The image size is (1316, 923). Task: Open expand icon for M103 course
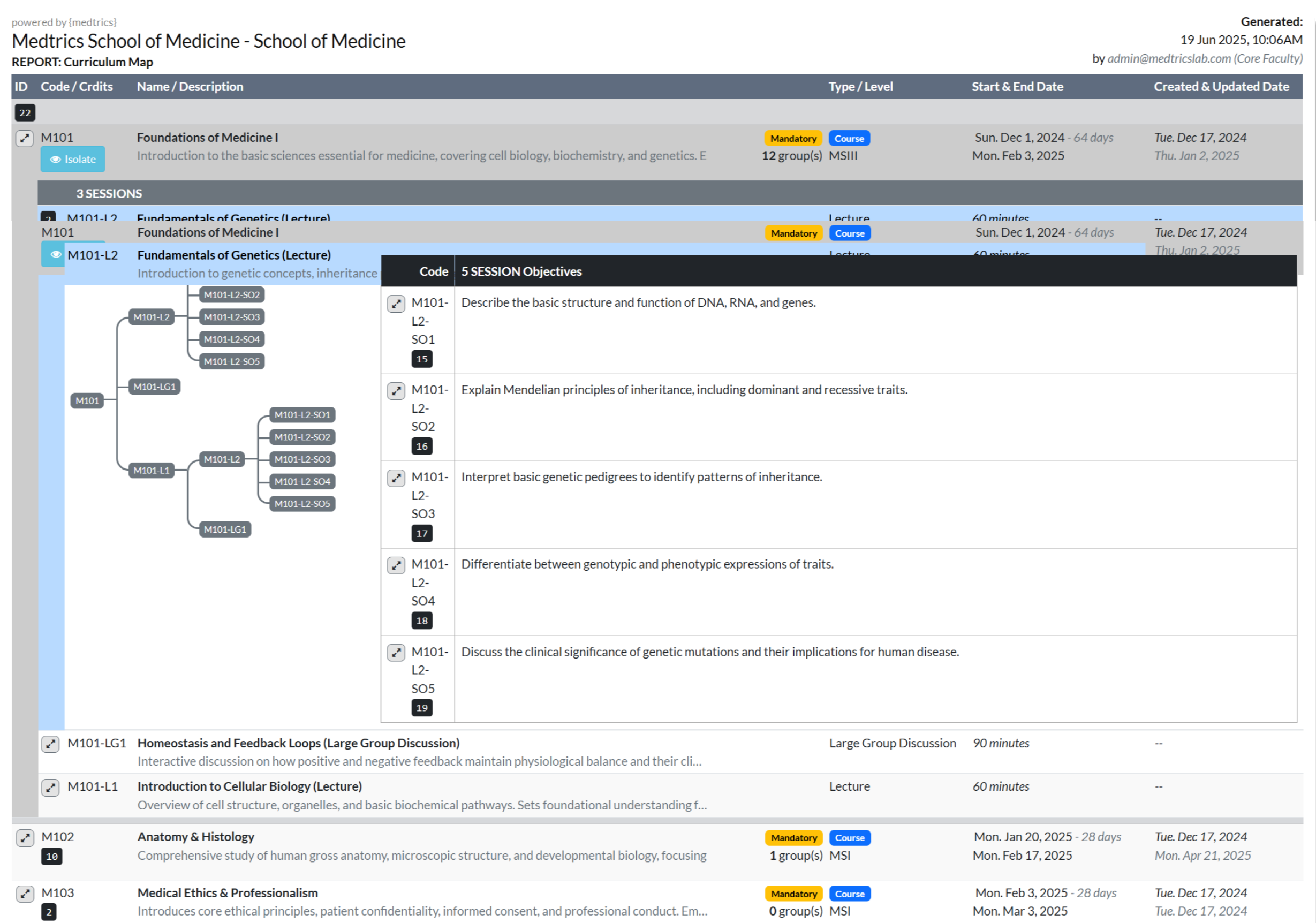tap(25, 894)
